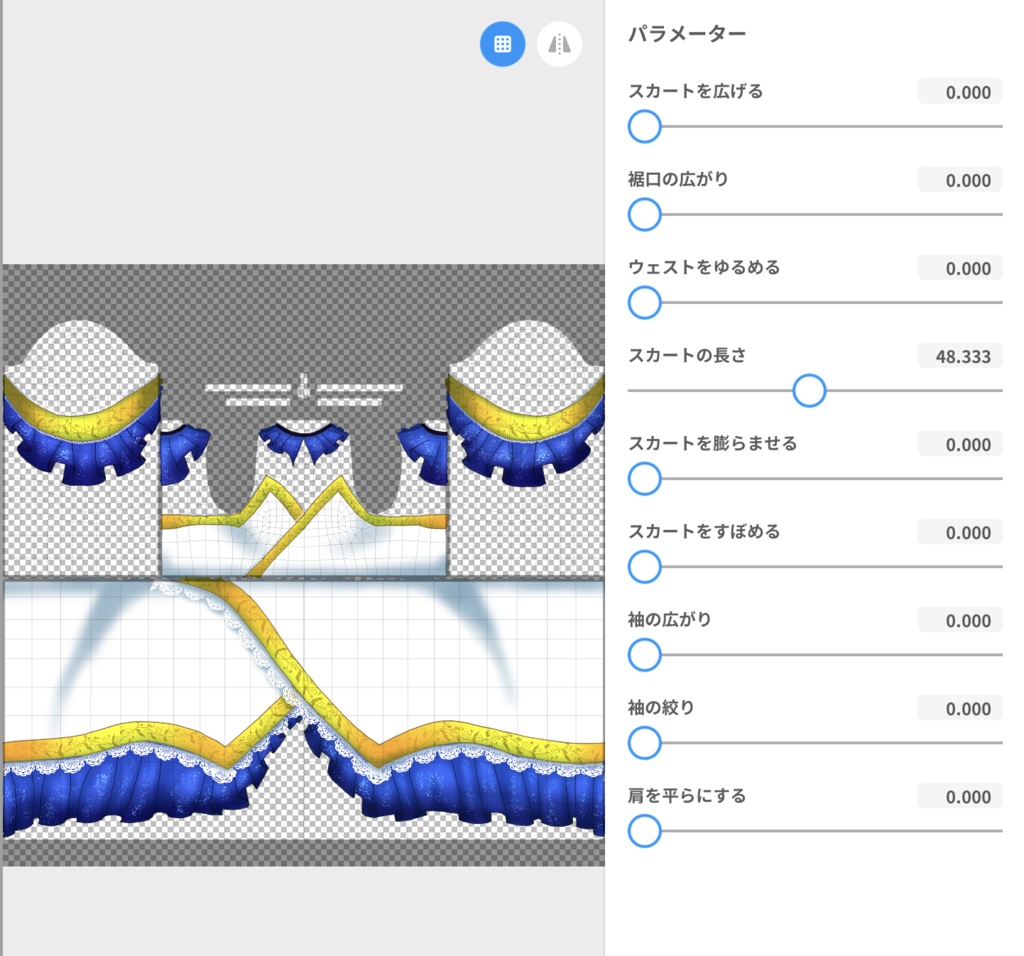
Task: Click the スカートを広げる label
Action: (x=696, y=91)
